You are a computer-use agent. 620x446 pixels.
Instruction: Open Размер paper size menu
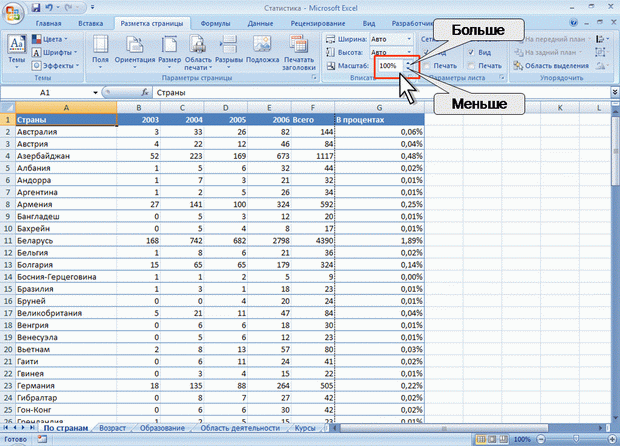pos(169,52)
